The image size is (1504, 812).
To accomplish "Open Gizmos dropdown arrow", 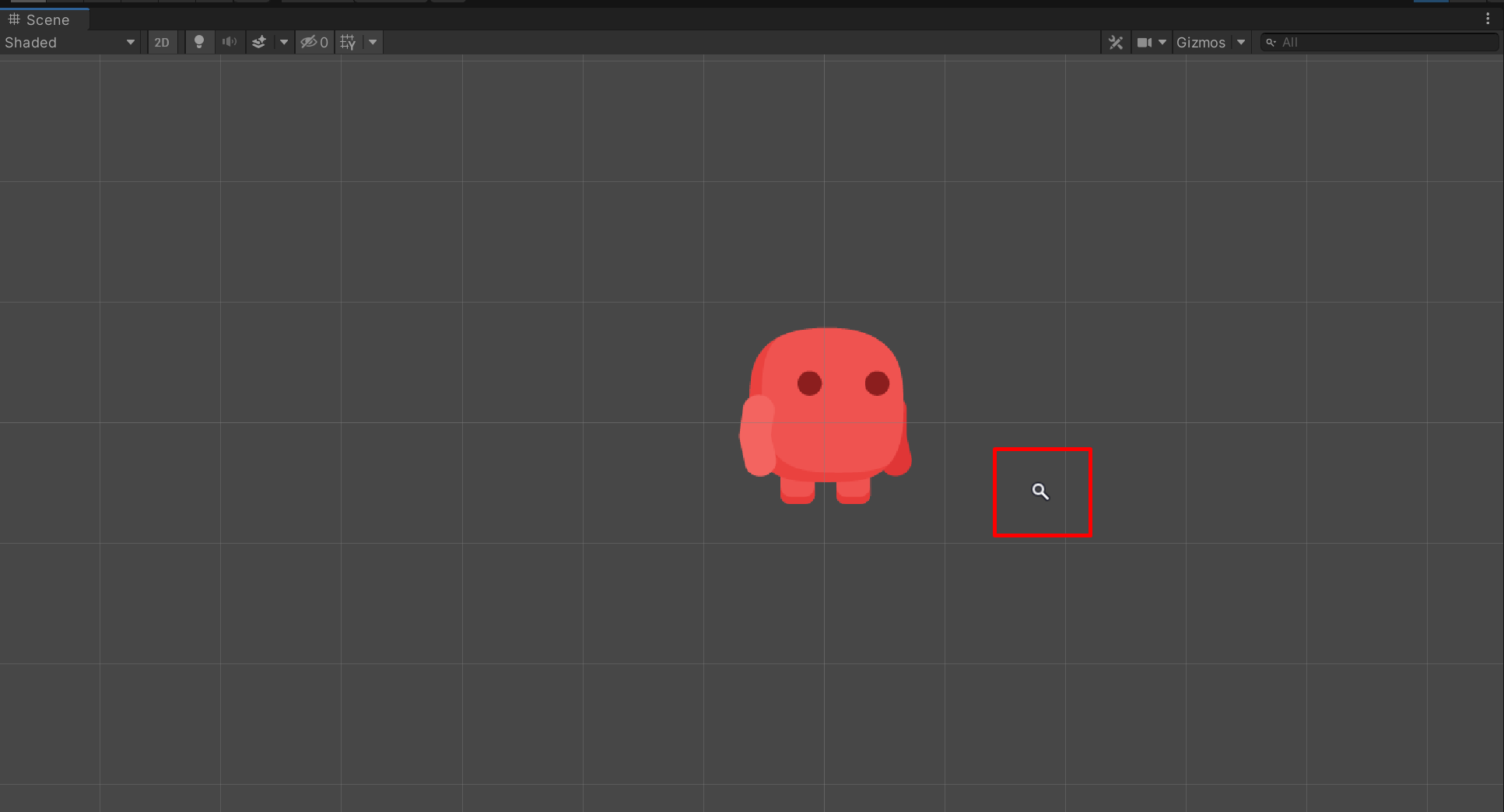I will (x=1241, y=42).
